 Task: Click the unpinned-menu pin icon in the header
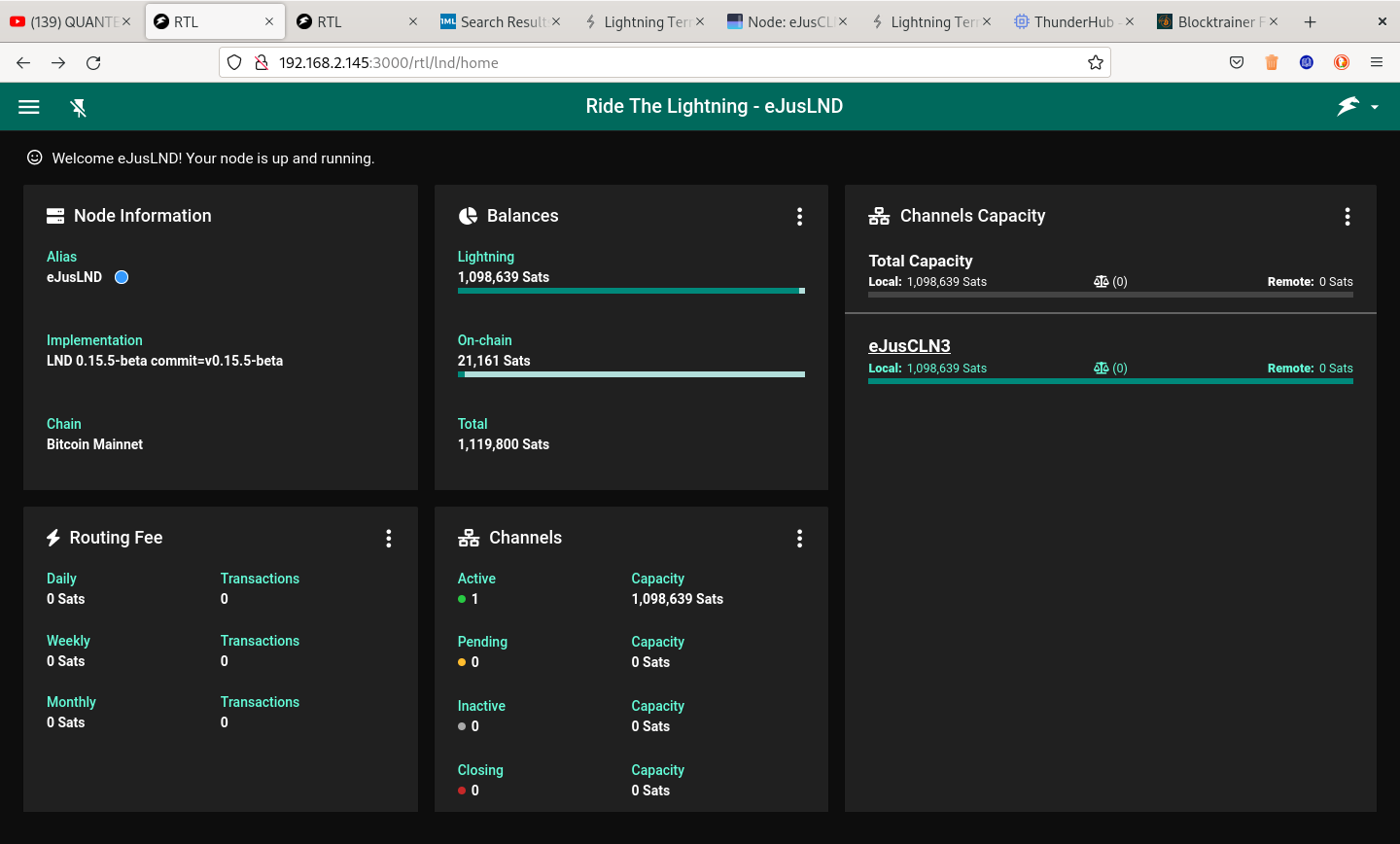[x=79, y=107]
